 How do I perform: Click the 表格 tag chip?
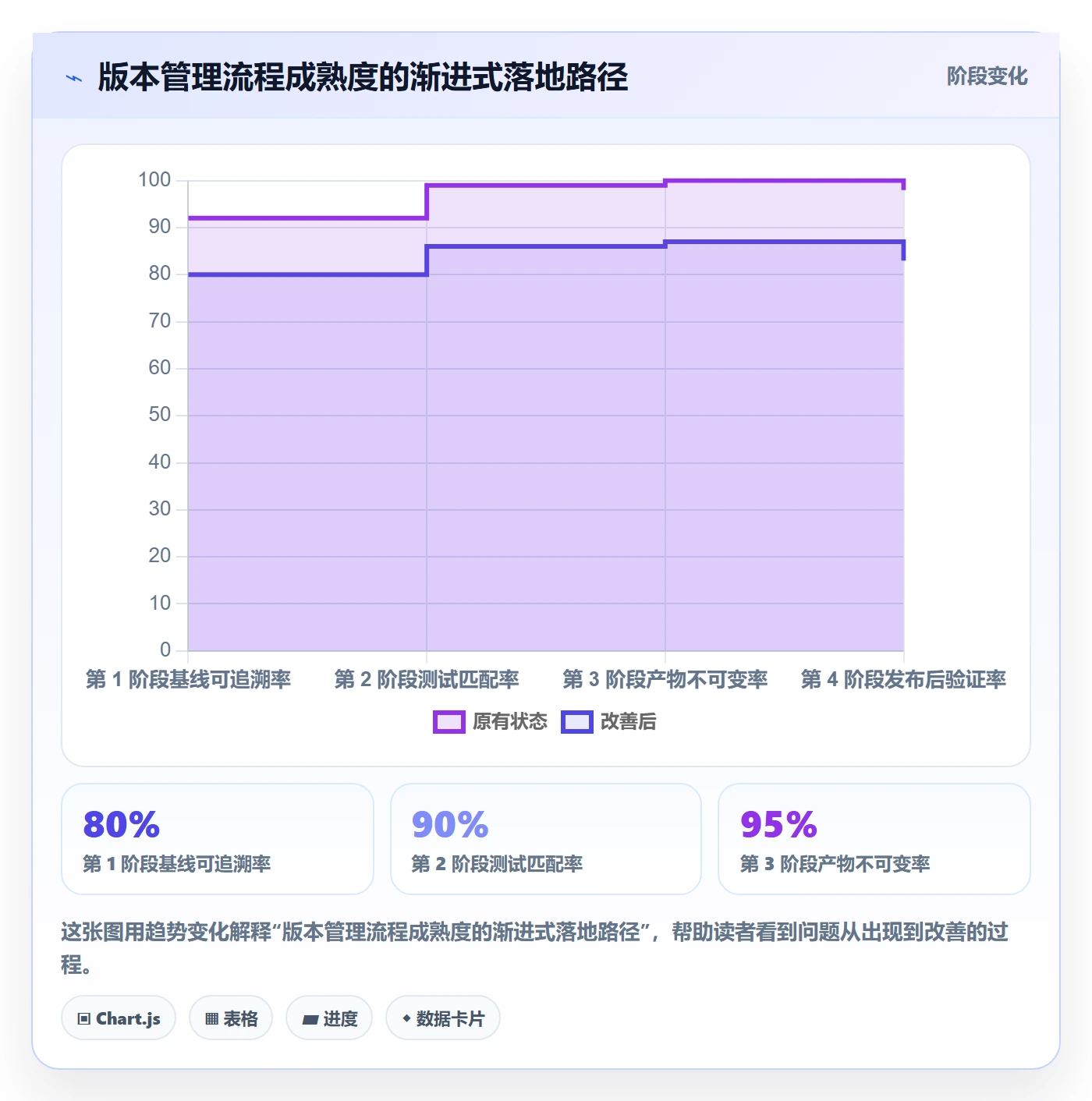pyautogui.click(x=231, y=1018)
